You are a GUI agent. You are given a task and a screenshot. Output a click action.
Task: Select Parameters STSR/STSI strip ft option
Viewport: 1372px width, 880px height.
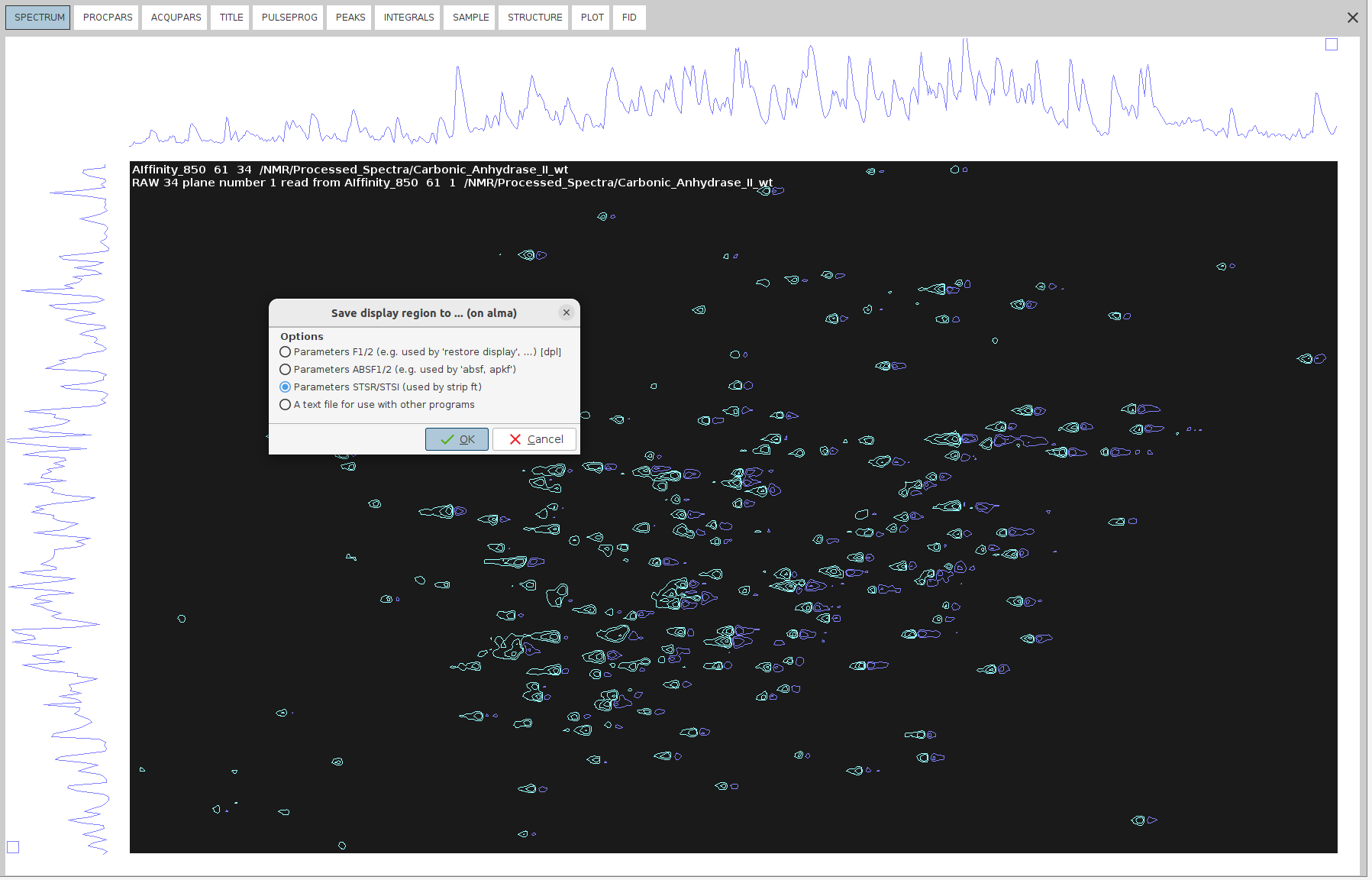[x=286, y=387]
